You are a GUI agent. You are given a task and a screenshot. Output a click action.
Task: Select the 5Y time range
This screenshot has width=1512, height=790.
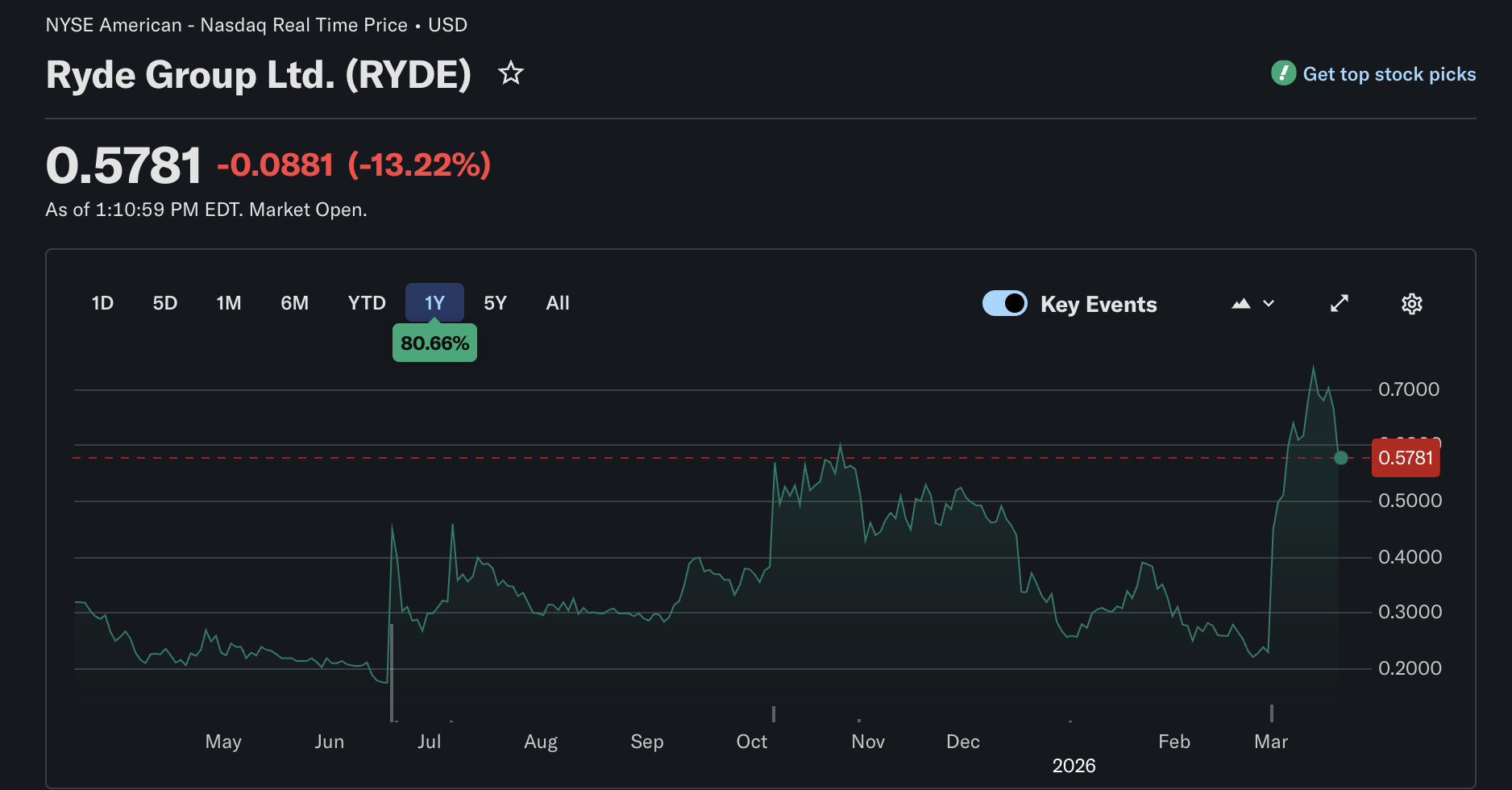(495, 302)
